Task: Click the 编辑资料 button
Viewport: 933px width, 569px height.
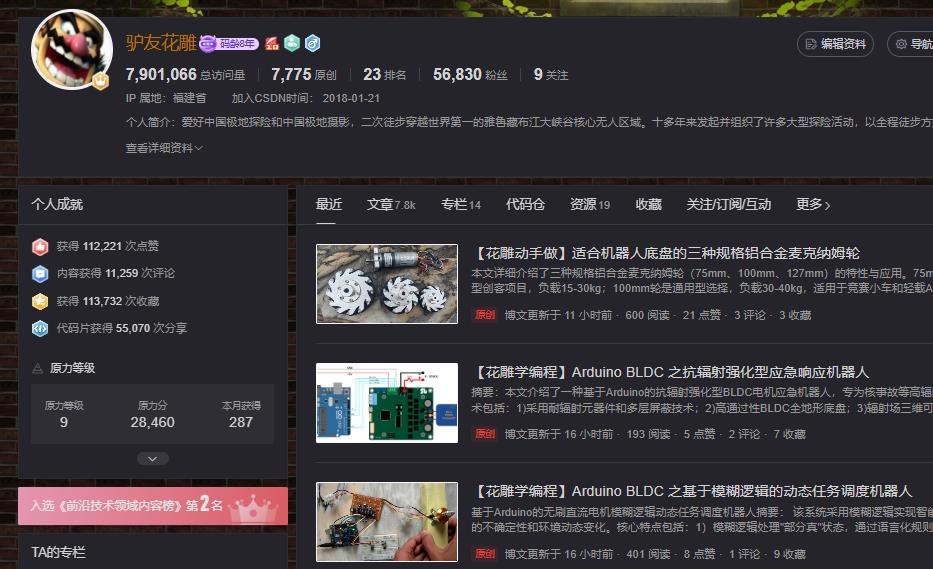Action: click(x=836, y=44)
